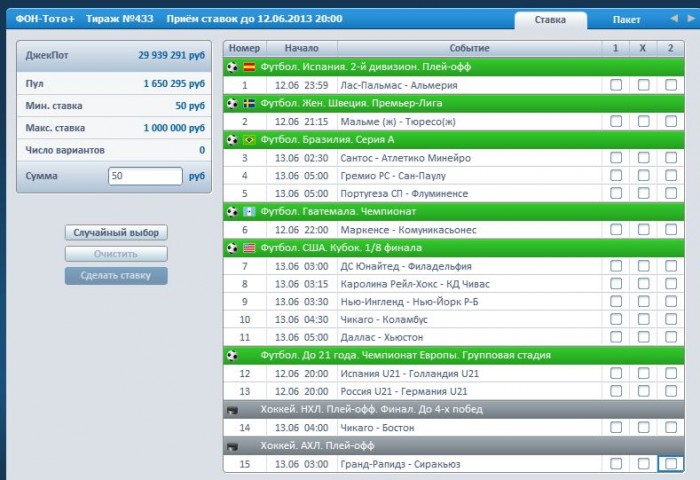The image size is (700, 480).
Task: Click the Sweden flag icon
Action: (x=249, y=104)
